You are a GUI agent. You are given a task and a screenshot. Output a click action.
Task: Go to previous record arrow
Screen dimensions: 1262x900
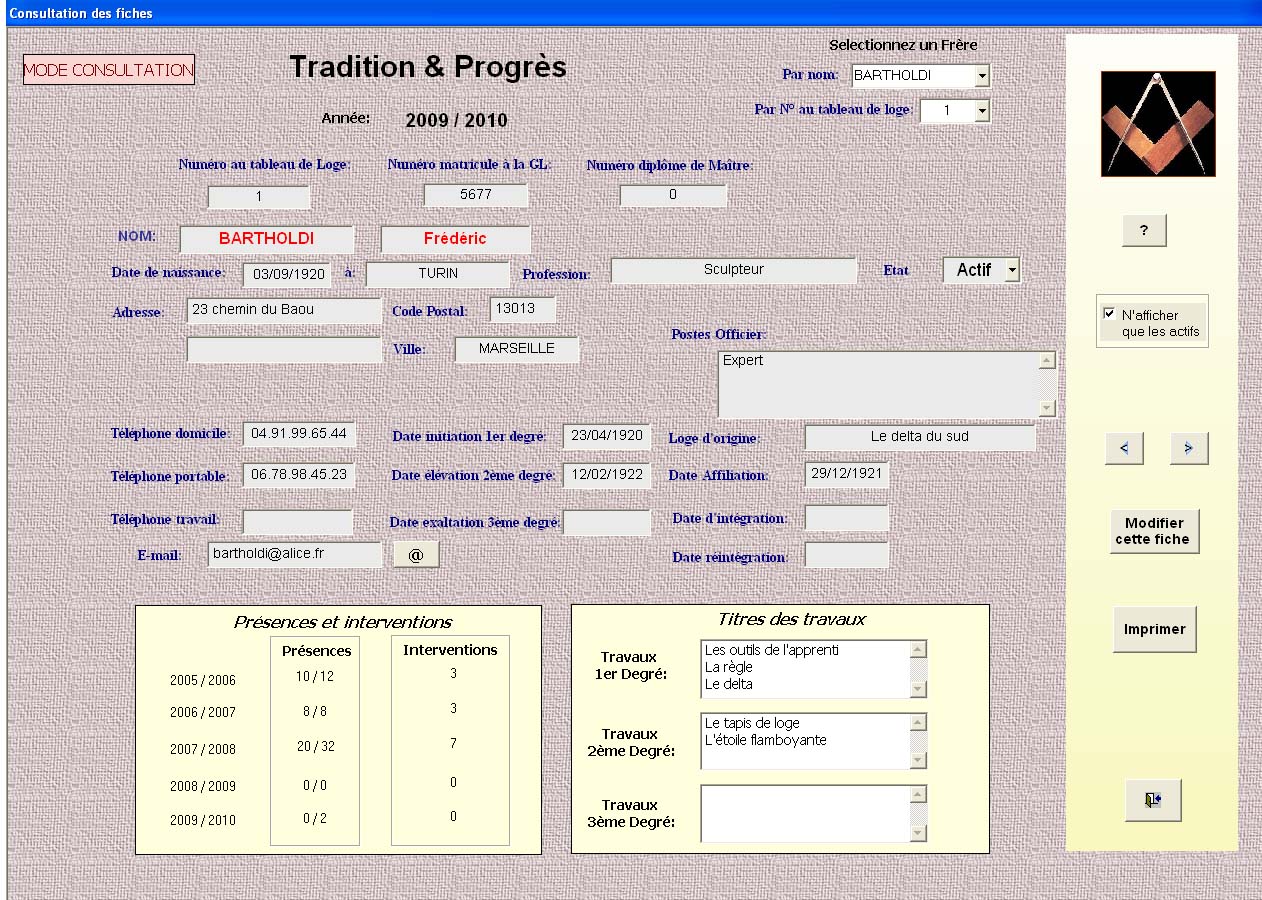(x=1124, y=449)
